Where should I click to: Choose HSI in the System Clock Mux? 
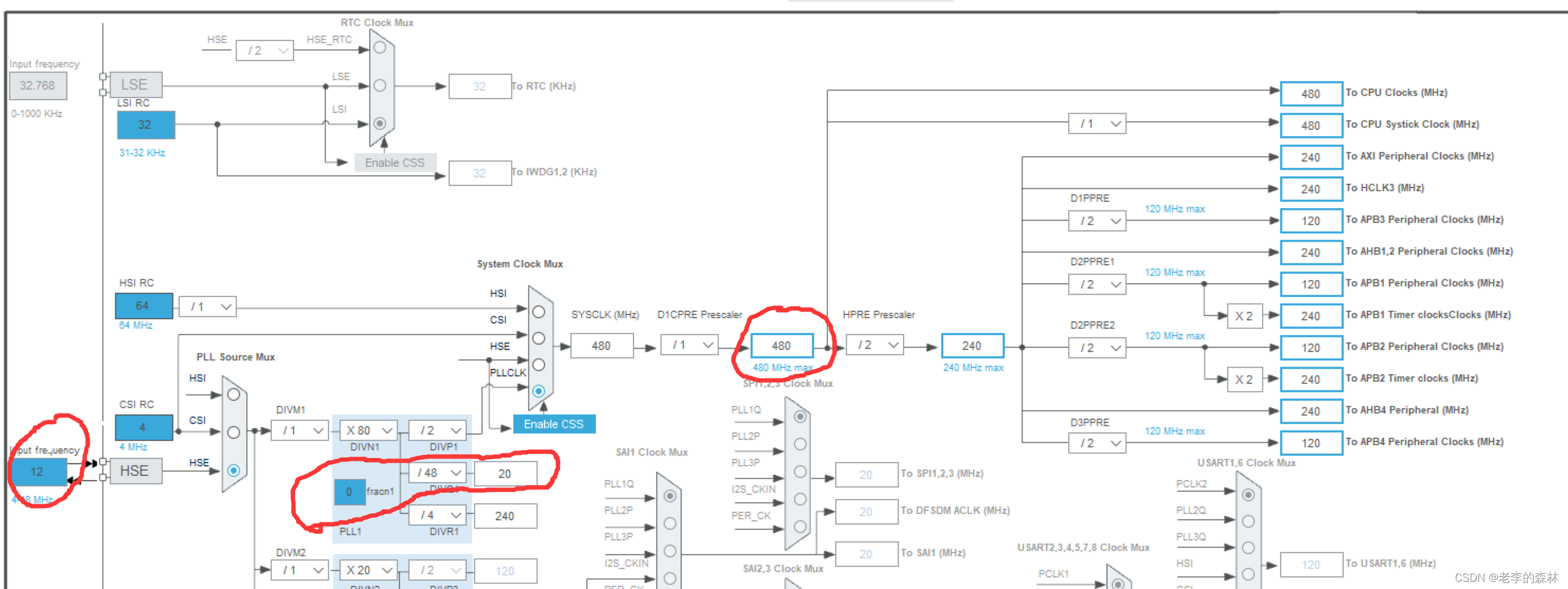(x=539, y=311)
